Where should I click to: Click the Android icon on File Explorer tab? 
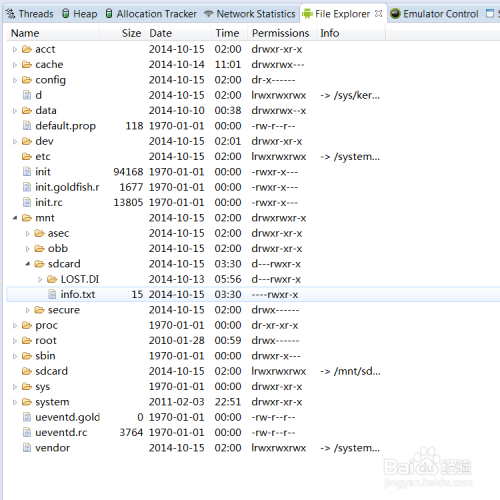(307, 14)
